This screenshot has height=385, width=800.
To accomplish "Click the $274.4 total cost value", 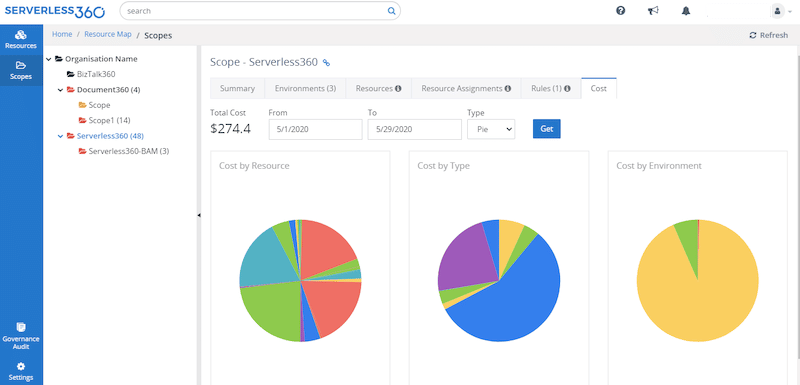I will pyautogui.click(x=230, y=129).
